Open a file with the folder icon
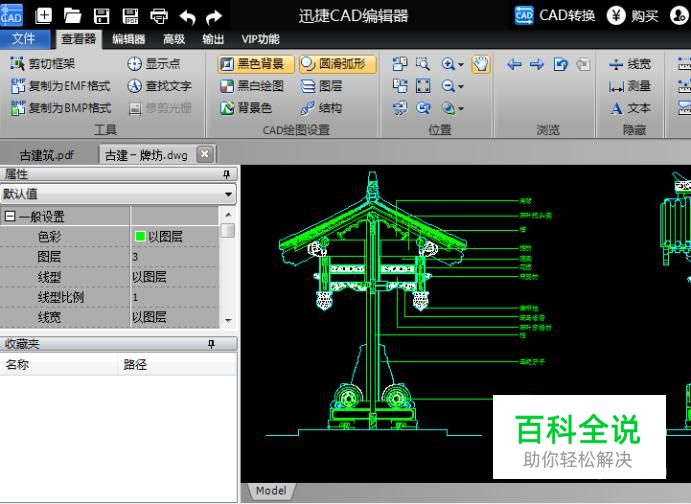This screenshot has width=691, height=504. pos(72,16)
